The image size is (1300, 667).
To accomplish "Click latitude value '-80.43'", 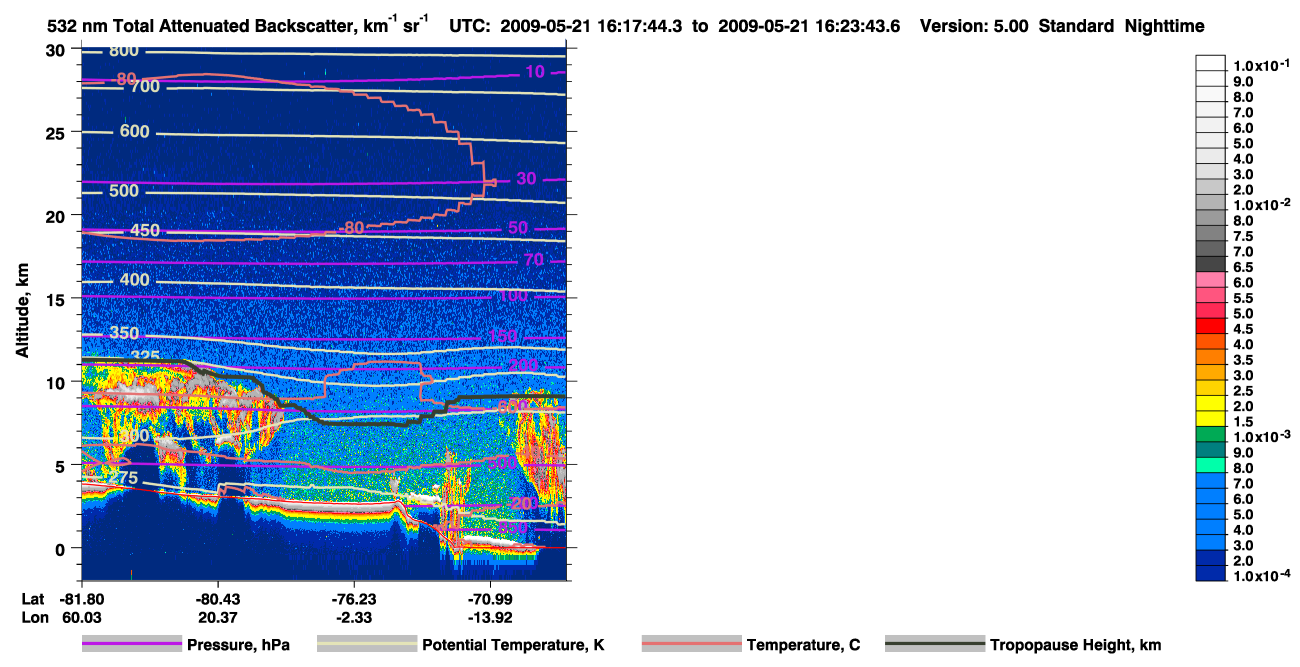I will coord(218,598).
